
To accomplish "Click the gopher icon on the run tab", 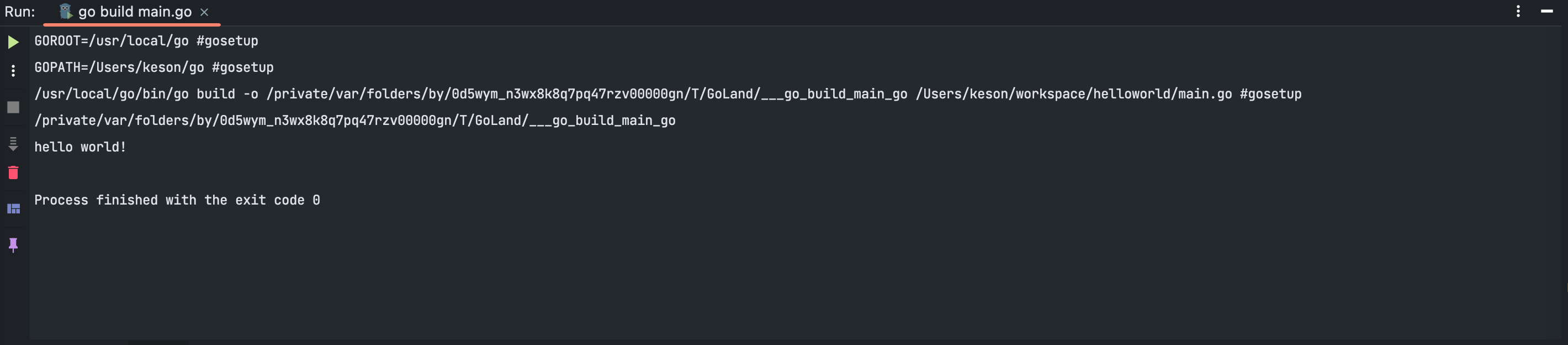I will 66,12.
